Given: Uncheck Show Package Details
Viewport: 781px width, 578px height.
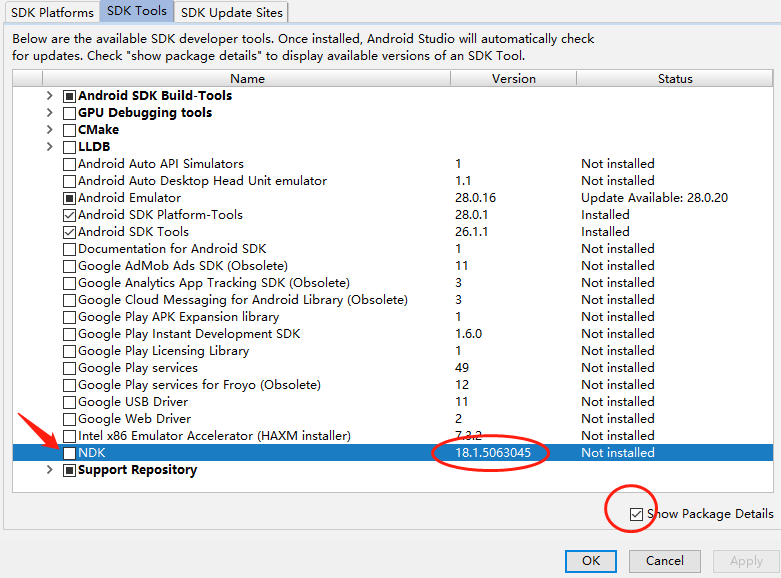Looking at the screenshot, I should point(636,514).
